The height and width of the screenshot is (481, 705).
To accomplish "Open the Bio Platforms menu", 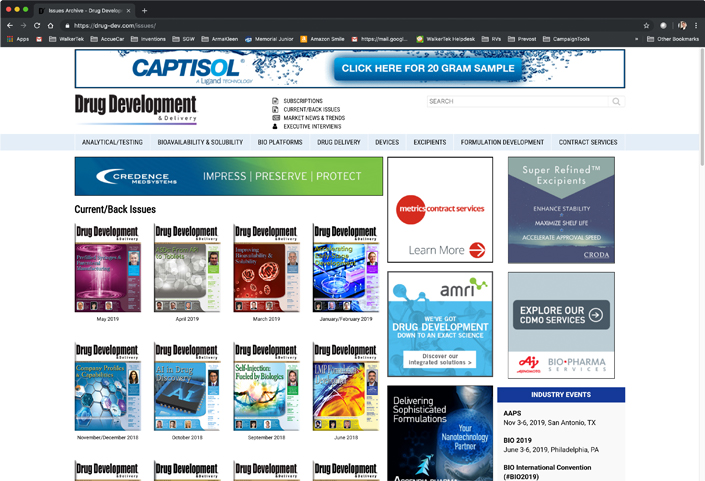I will tap(280, 142).
